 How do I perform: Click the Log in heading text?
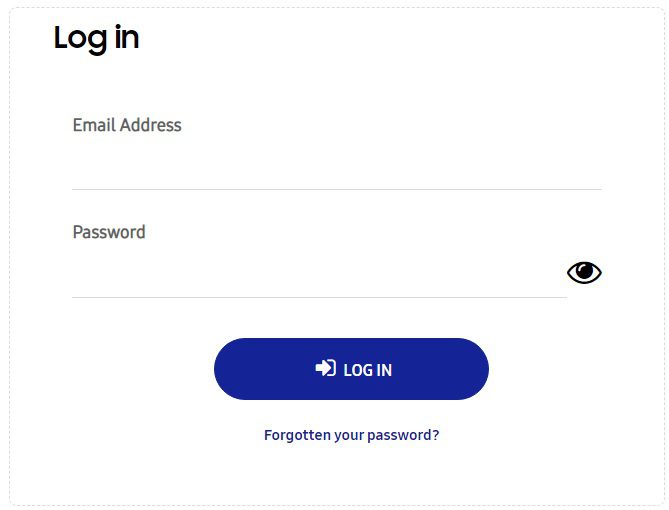point(96,38)
